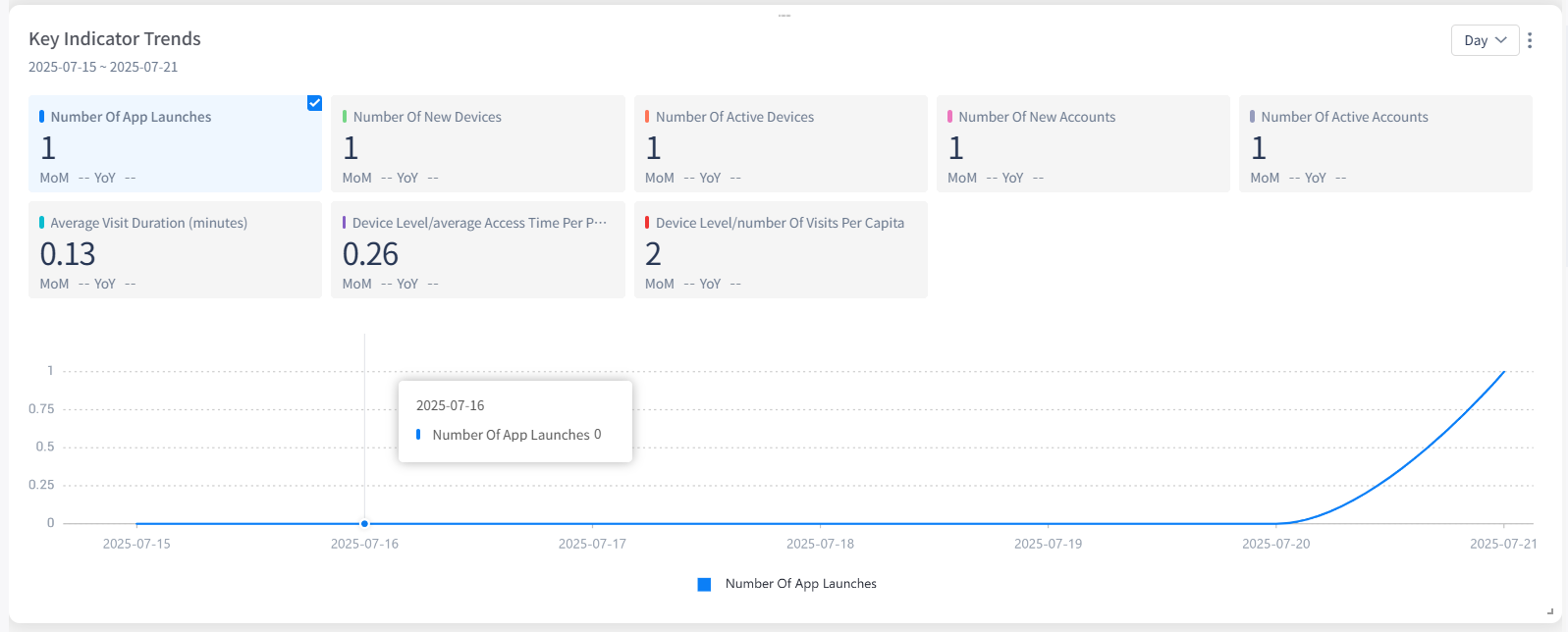Image resolution: width=1568 pixels, height=632 pixels.
Task: Click the blue legend square icon
Action: pos(704,585)
